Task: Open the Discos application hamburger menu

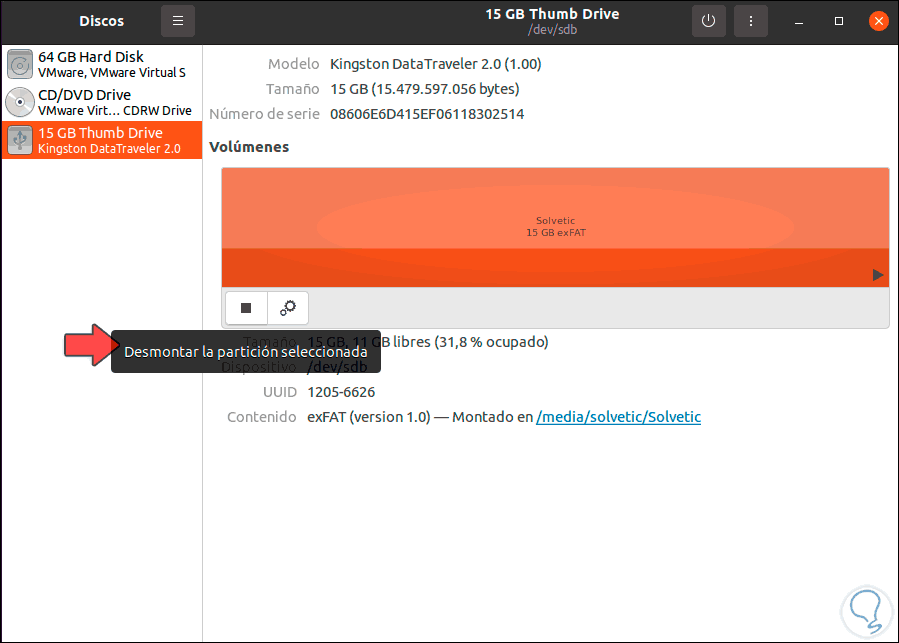Action: click(178, 21)
